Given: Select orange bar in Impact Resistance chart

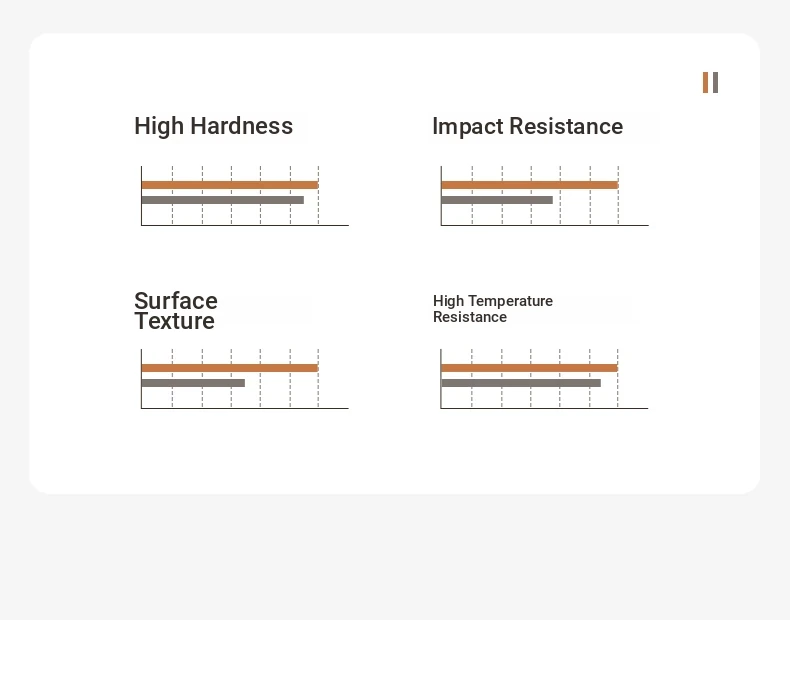Looking at the screenshot, I should pyautogui.click(x=530, y=185).
